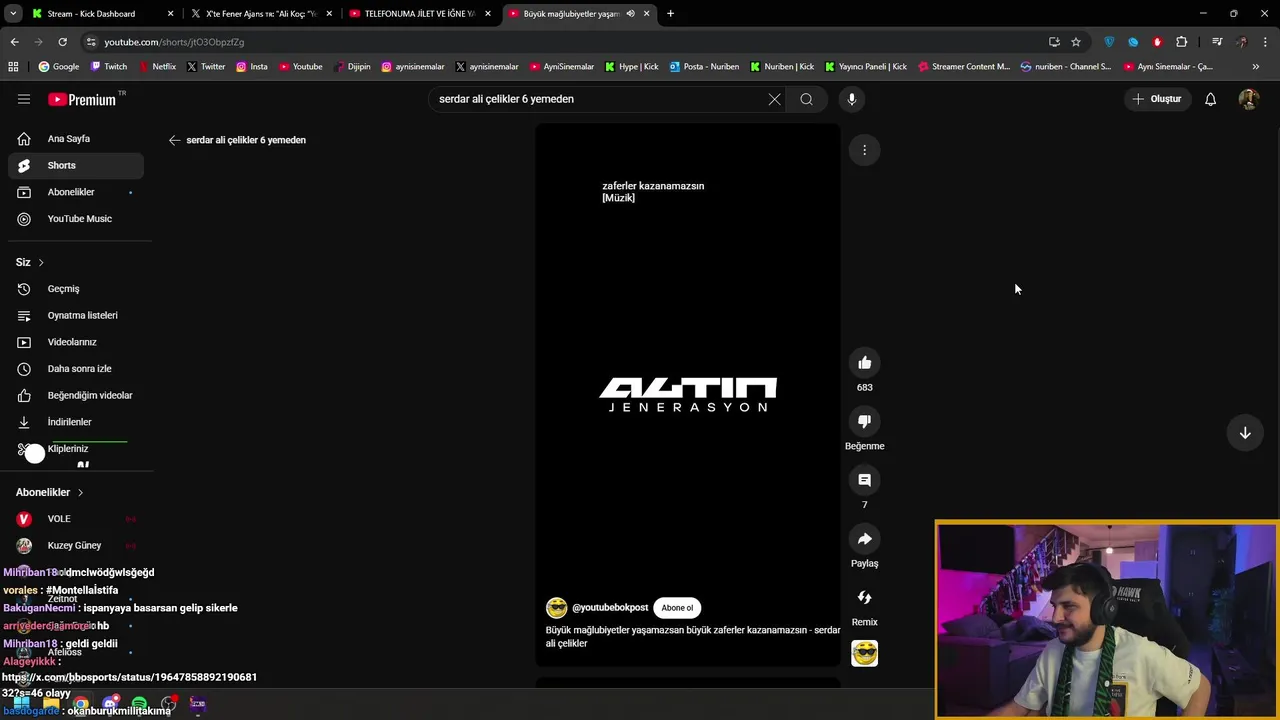
Task: Go to Ana Sayfa in the sidebar
Action: (x=76, y=139)
